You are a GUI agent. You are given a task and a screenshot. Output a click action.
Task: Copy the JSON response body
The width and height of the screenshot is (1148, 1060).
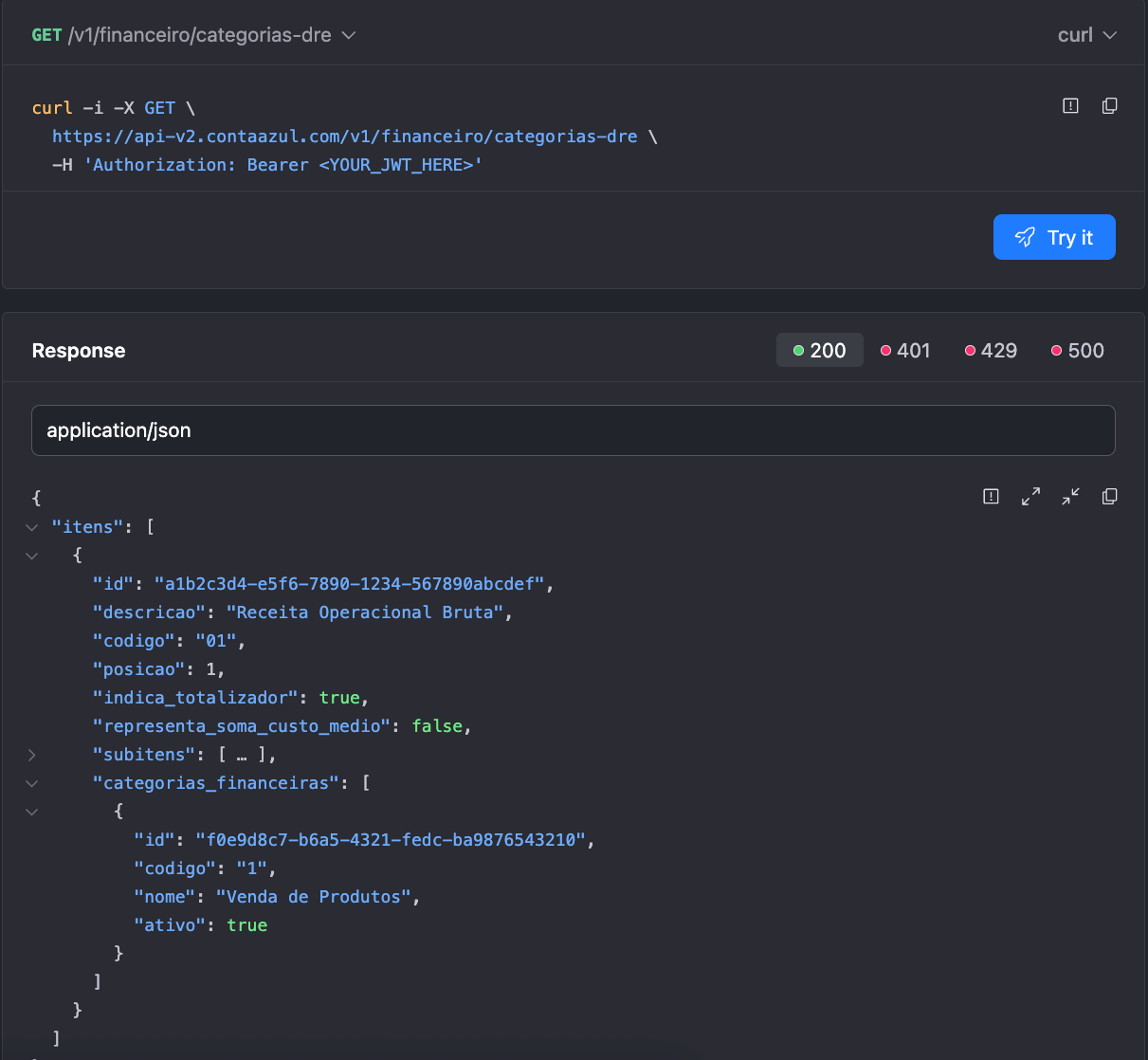(x=1109, y=497)
